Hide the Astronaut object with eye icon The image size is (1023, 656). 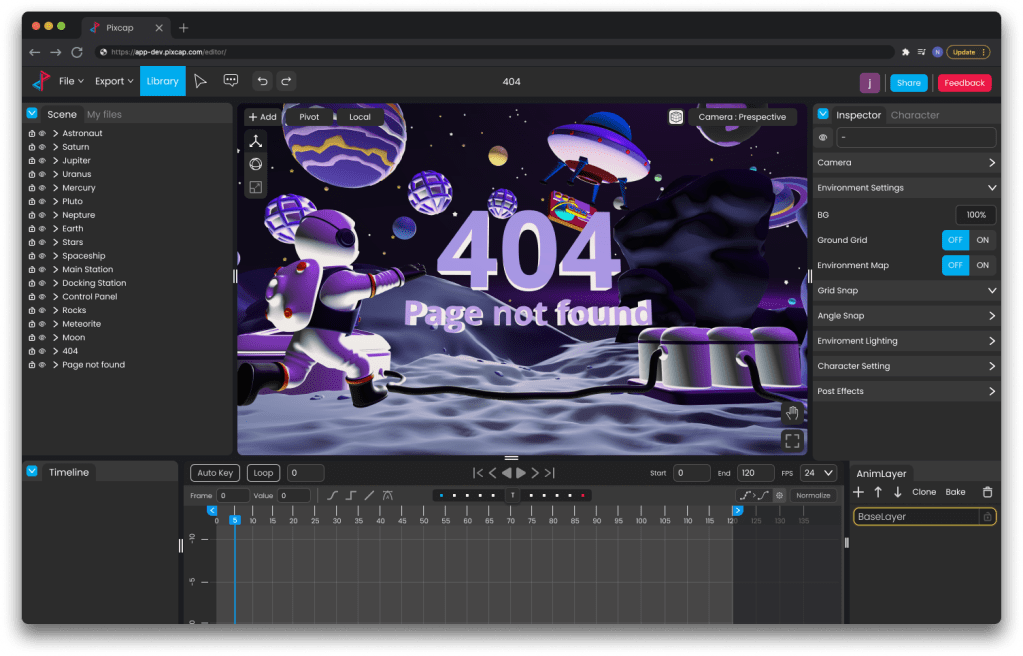[42, 133]
